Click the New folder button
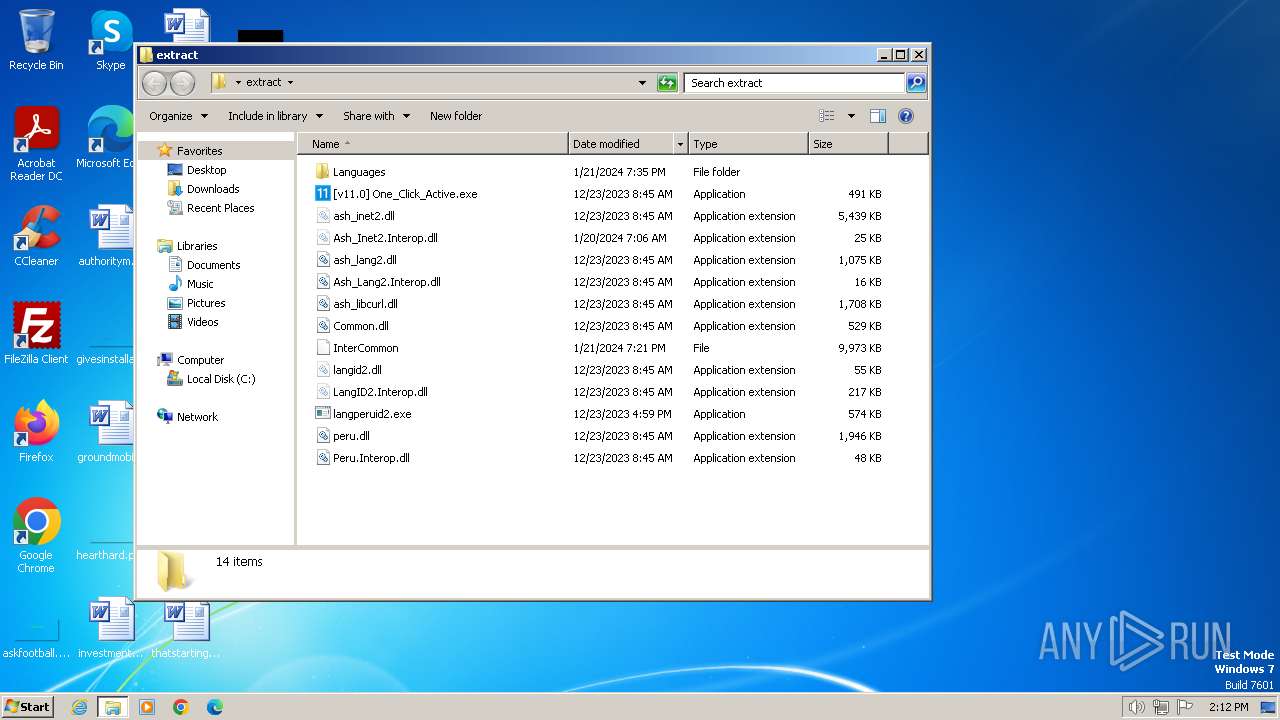This screenshot has width=1280, height=720. (x=456, y=116)
